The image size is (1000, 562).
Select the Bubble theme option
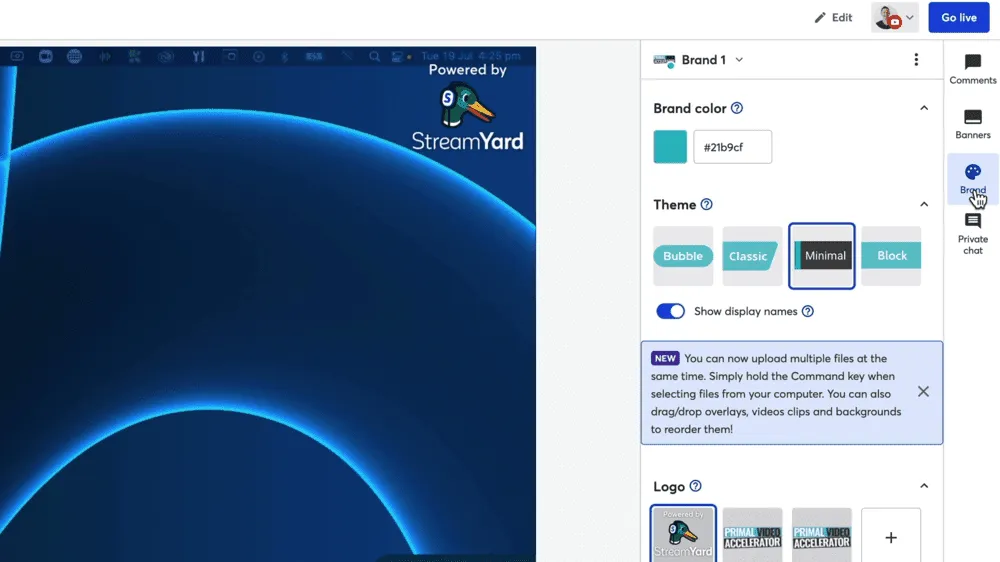pyautogui.click(x=683, y=256)
